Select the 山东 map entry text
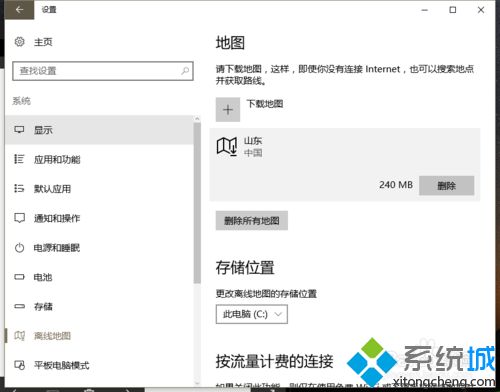The image size is (500, 392). (253, 141)
